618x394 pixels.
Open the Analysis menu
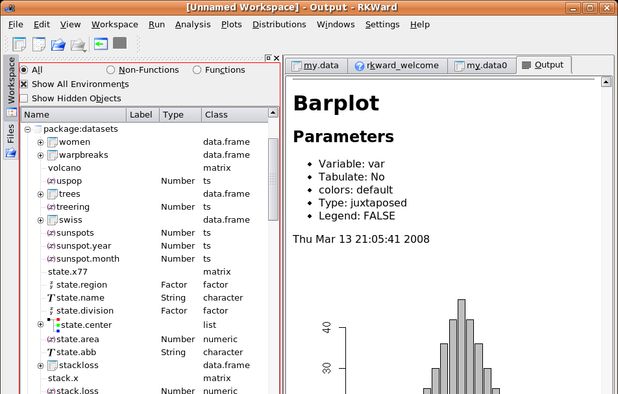193,24
